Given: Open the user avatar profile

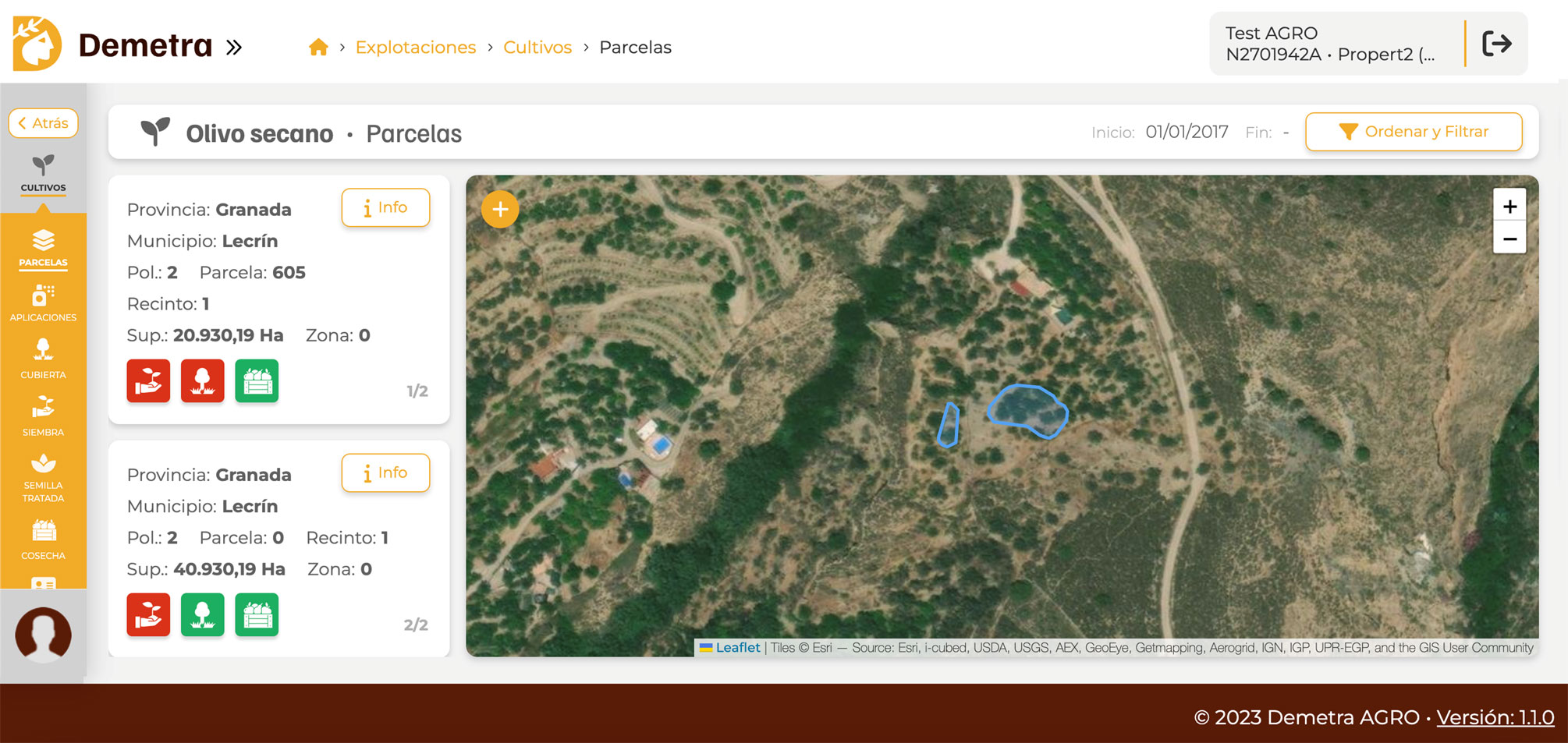Looking at the screenshot, I should pos(44,634).
